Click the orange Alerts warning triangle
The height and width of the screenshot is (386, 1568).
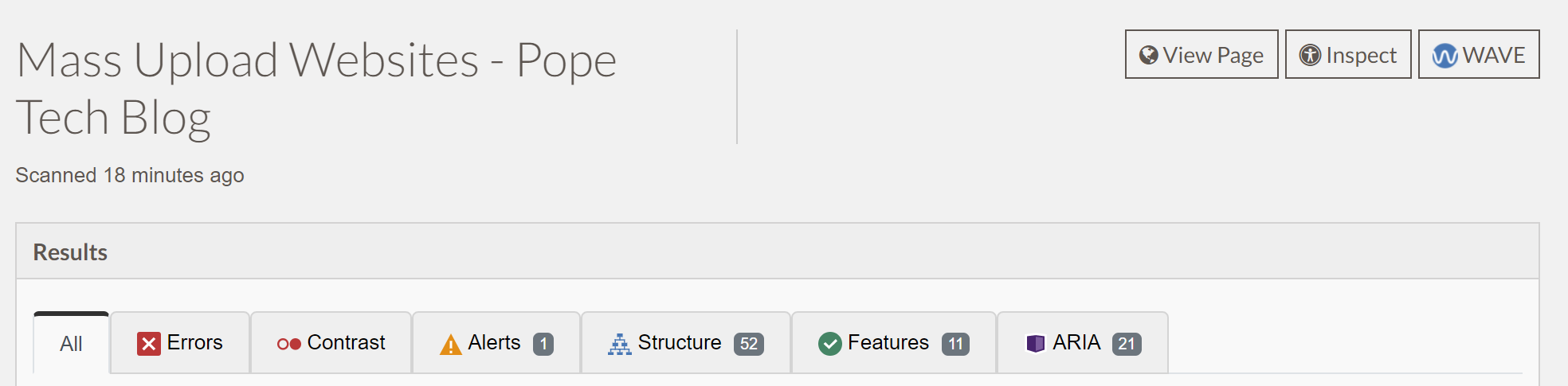pyautogui.click(x=451, y=344)
